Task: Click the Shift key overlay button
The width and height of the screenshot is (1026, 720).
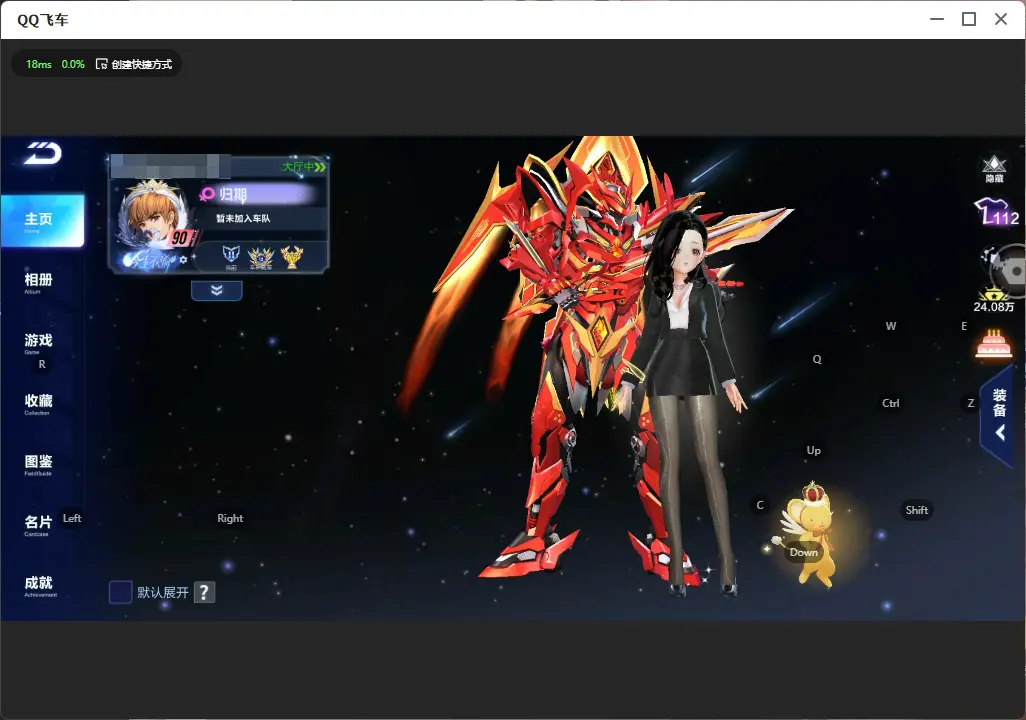Action: pyautogui.click(x=917, y=510)
